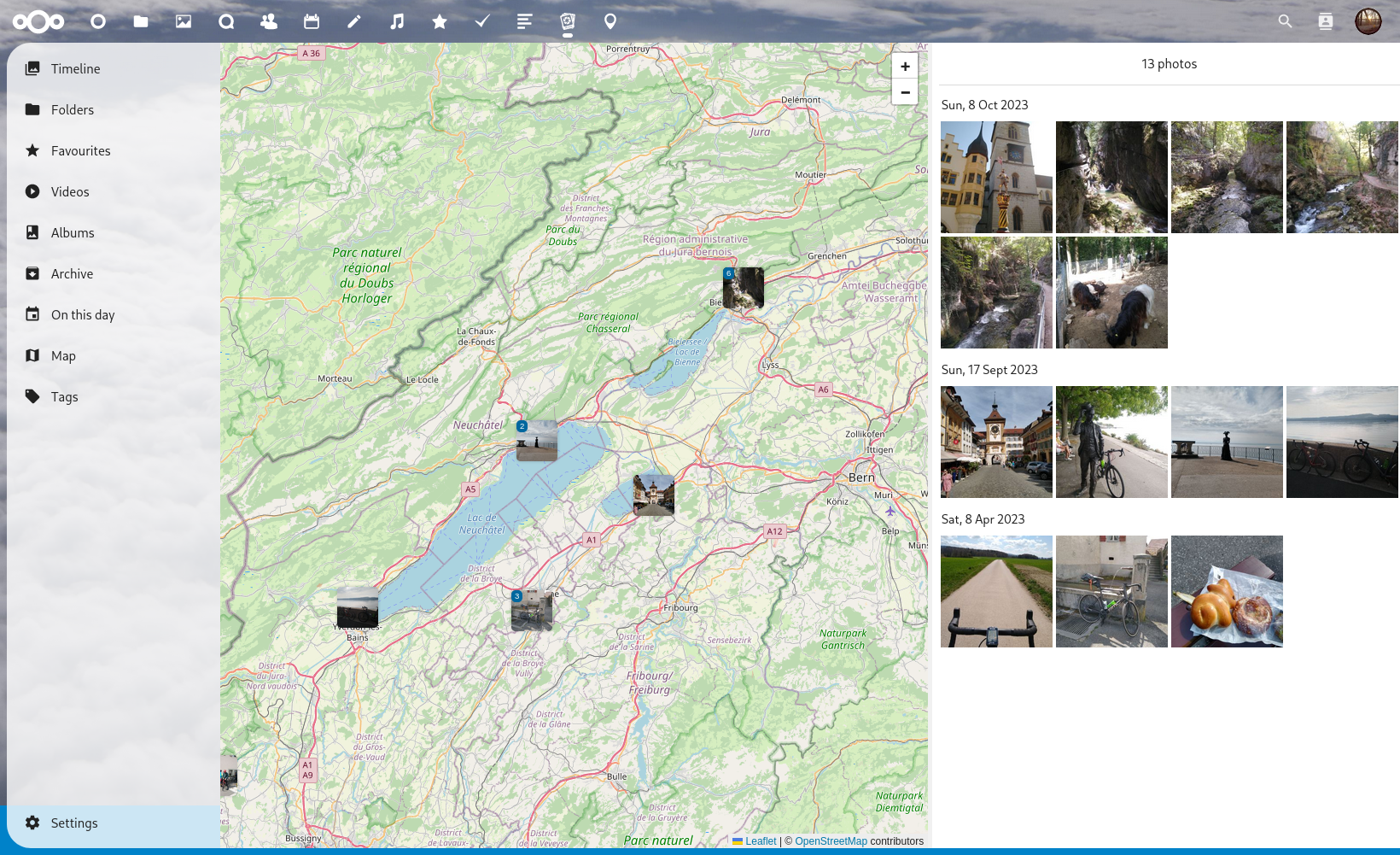Image resolution: width=1400 pixels, height=855 pixels.
Task: Open the Maps app pin icon
Action: click(x=610, y=21)
